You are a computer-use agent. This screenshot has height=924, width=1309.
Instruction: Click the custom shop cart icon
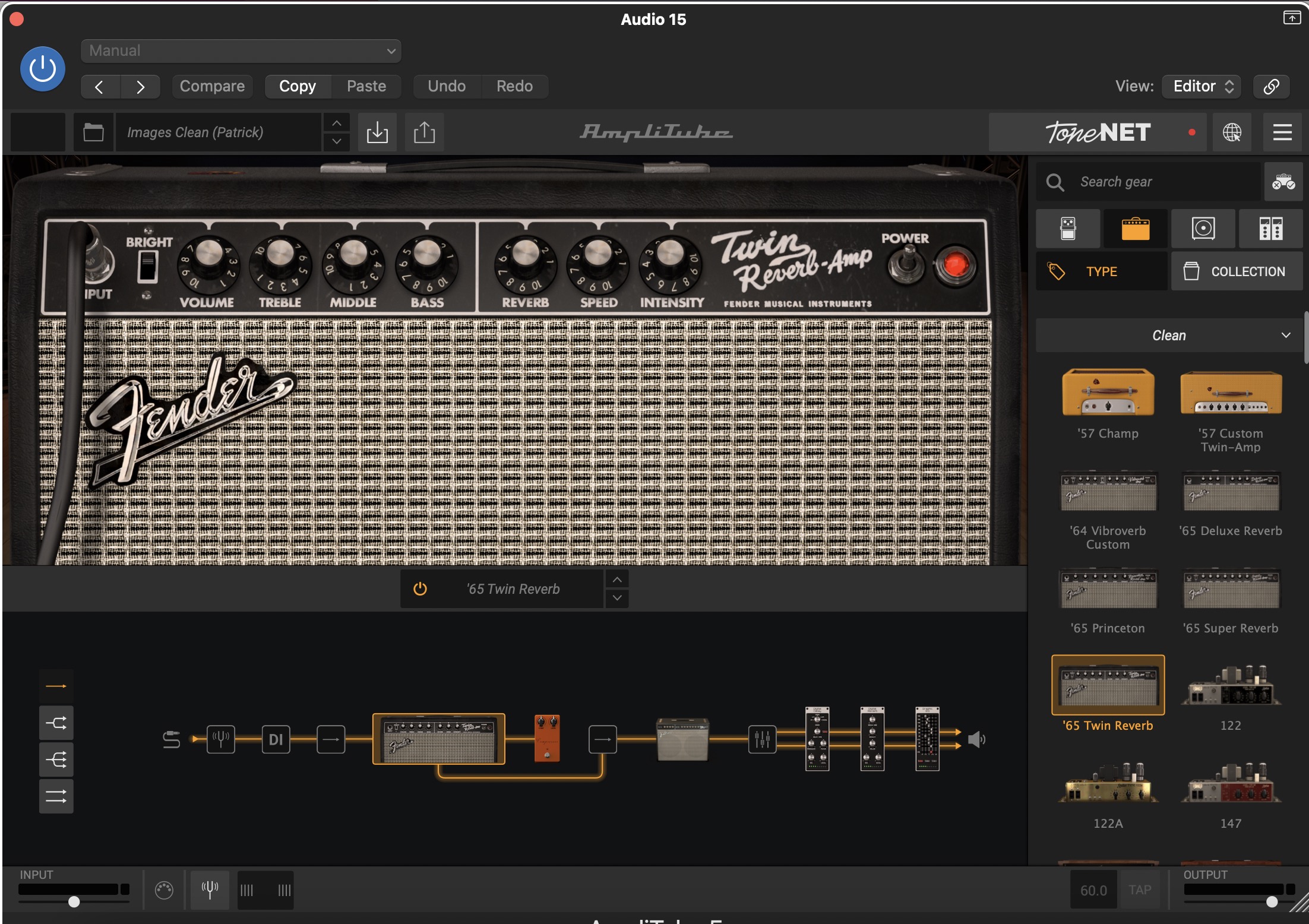click(1283, 182)
